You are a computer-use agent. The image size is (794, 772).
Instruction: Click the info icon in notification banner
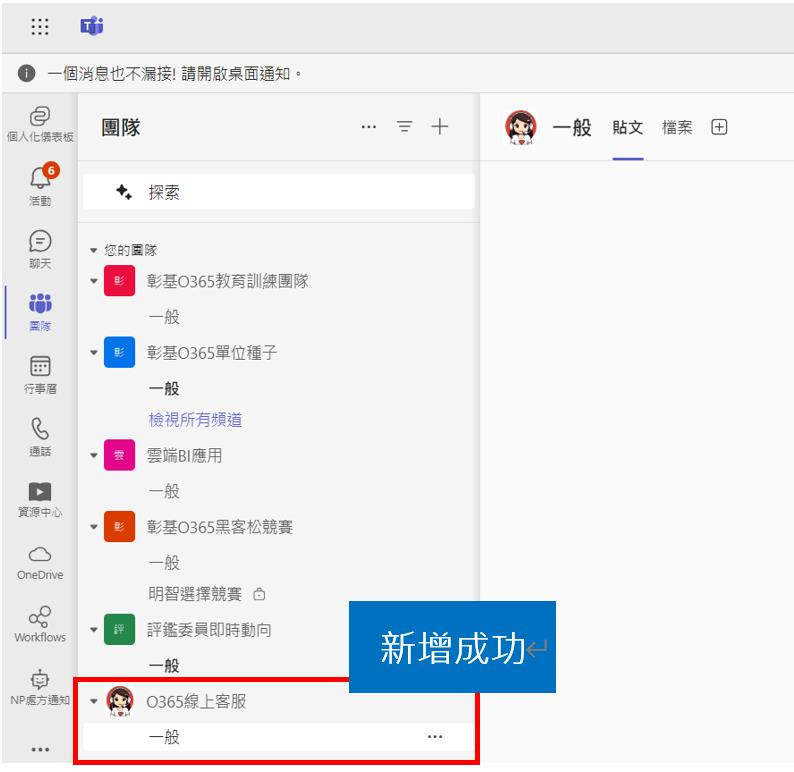tap(26, 73)
